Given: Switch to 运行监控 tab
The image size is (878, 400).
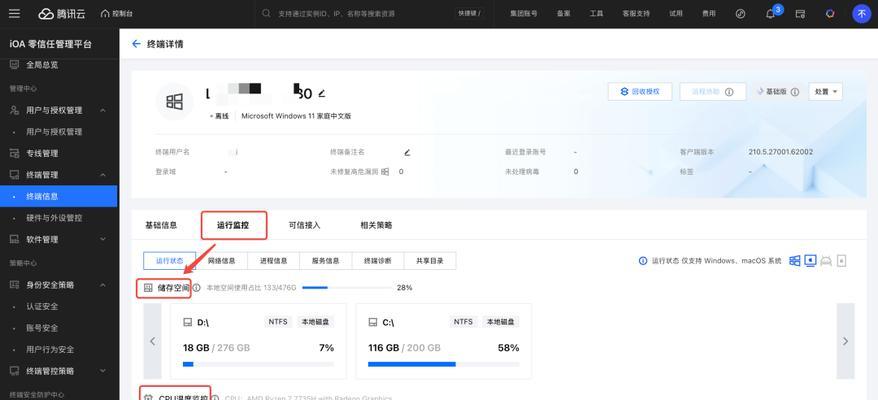Looking at the screenshot, I should pyautogui.click(x=233, y=225).
